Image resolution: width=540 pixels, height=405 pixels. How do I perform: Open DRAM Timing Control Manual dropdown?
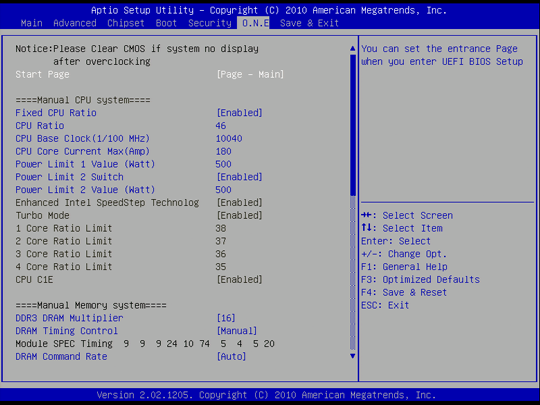coord(237,331)
